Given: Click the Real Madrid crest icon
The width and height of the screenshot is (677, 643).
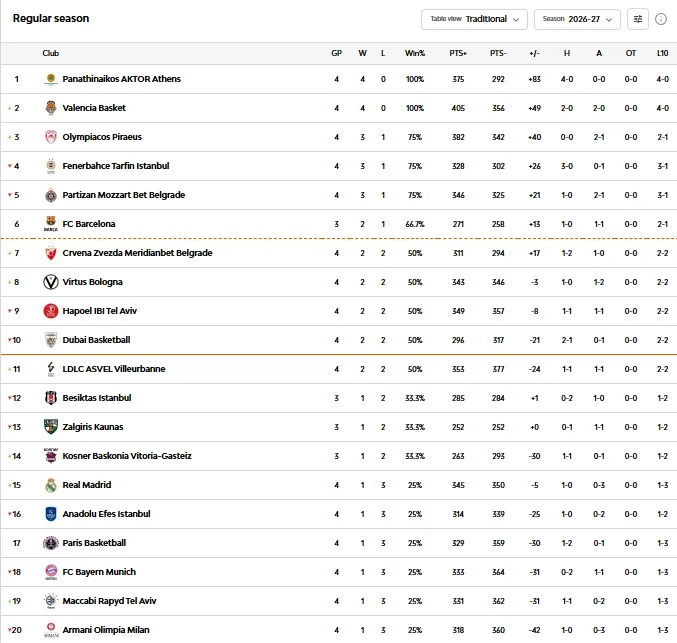Looking at the screenshot, I should click(51, 485).
